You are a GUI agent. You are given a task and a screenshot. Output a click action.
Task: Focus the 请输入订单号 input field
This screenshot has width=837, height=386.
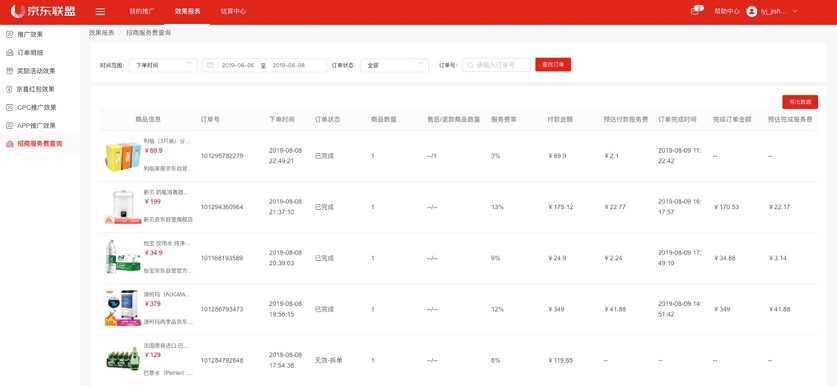point(496,65)
